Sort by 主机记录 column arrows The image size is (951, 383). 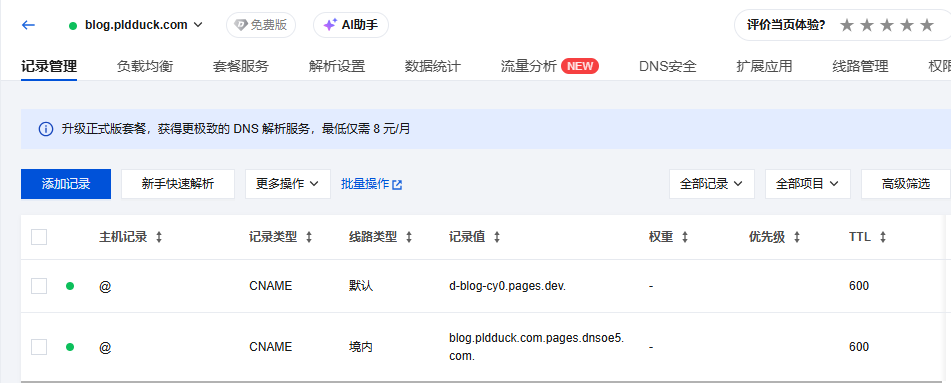159,237
